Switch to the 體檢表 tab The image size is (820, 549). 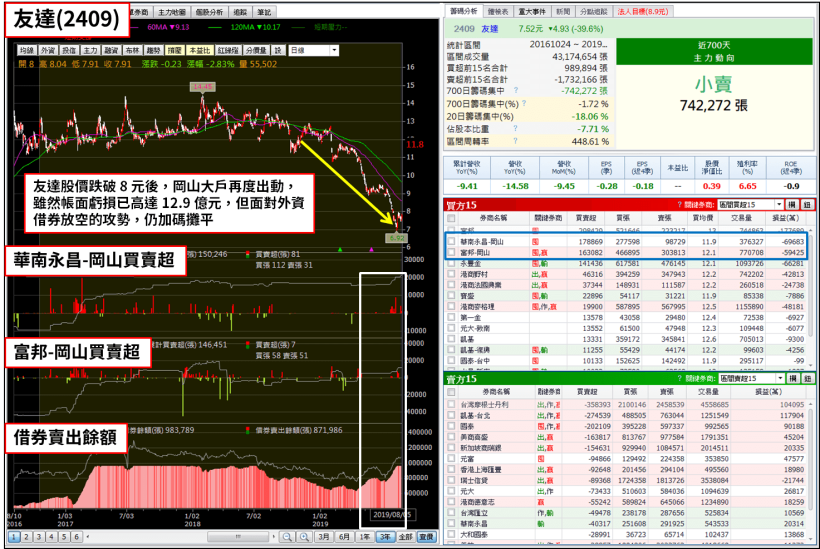[498, 11]
